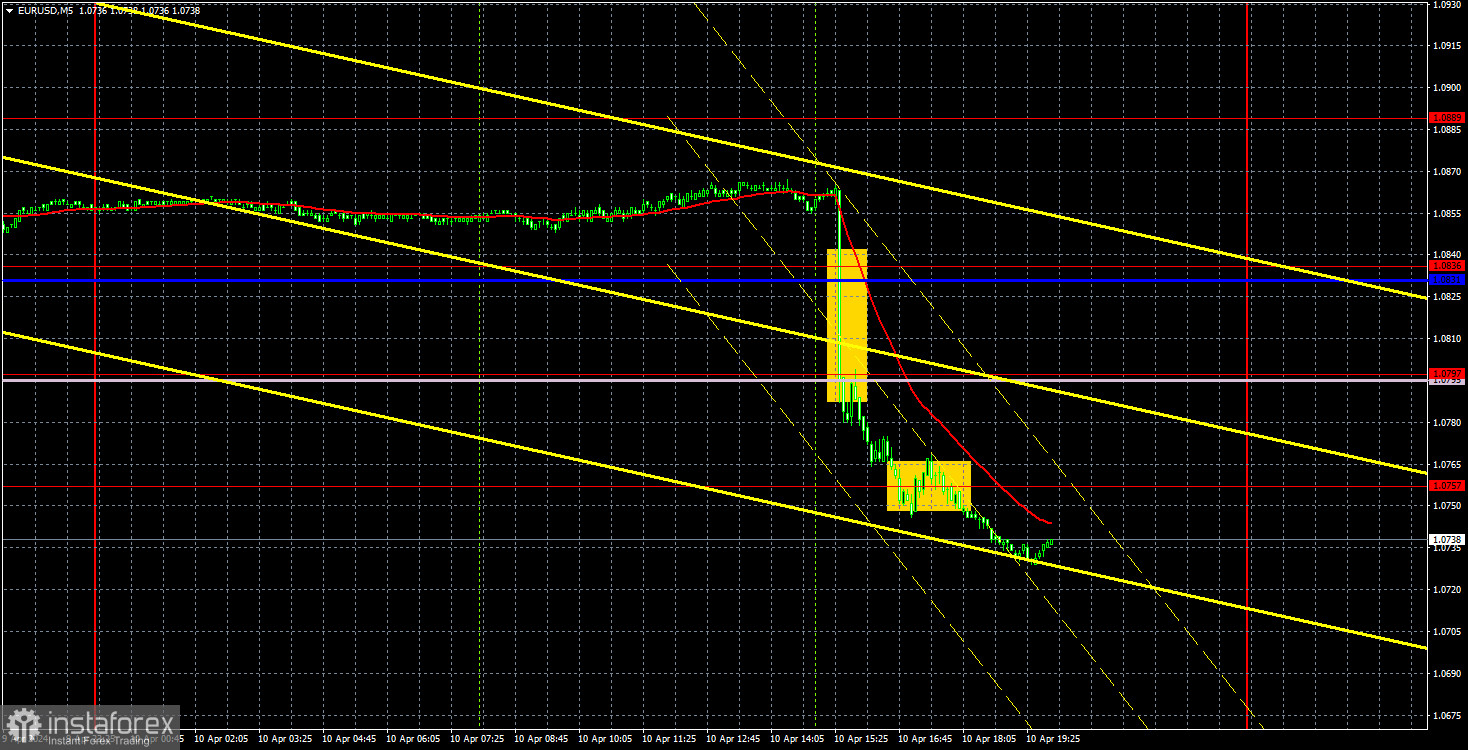This screenshot has height=750, width=1468.
Task: Click the 10 Apr 15:25 time label
Action: pos(862,739)
